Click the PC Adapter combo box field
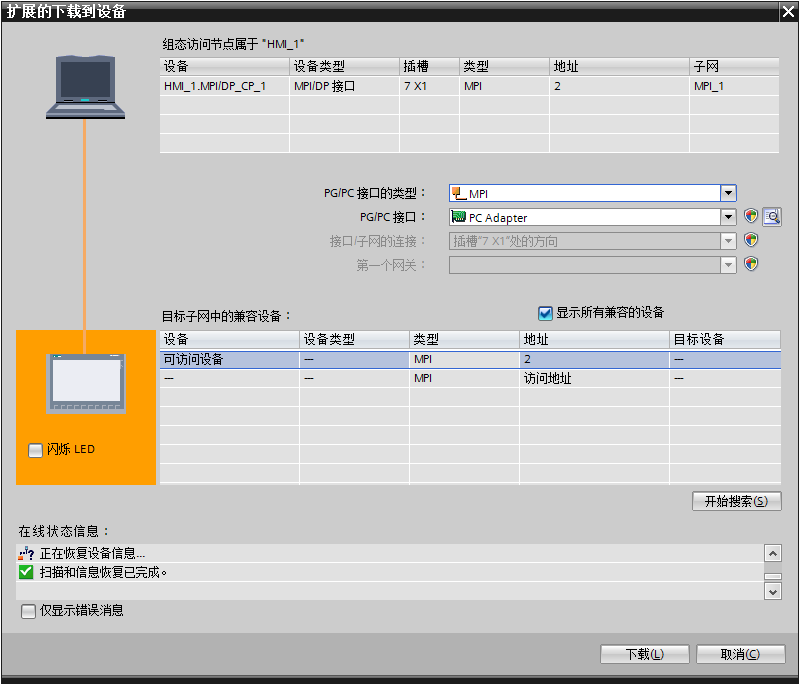The image size is (800, 685). [592, 217]
